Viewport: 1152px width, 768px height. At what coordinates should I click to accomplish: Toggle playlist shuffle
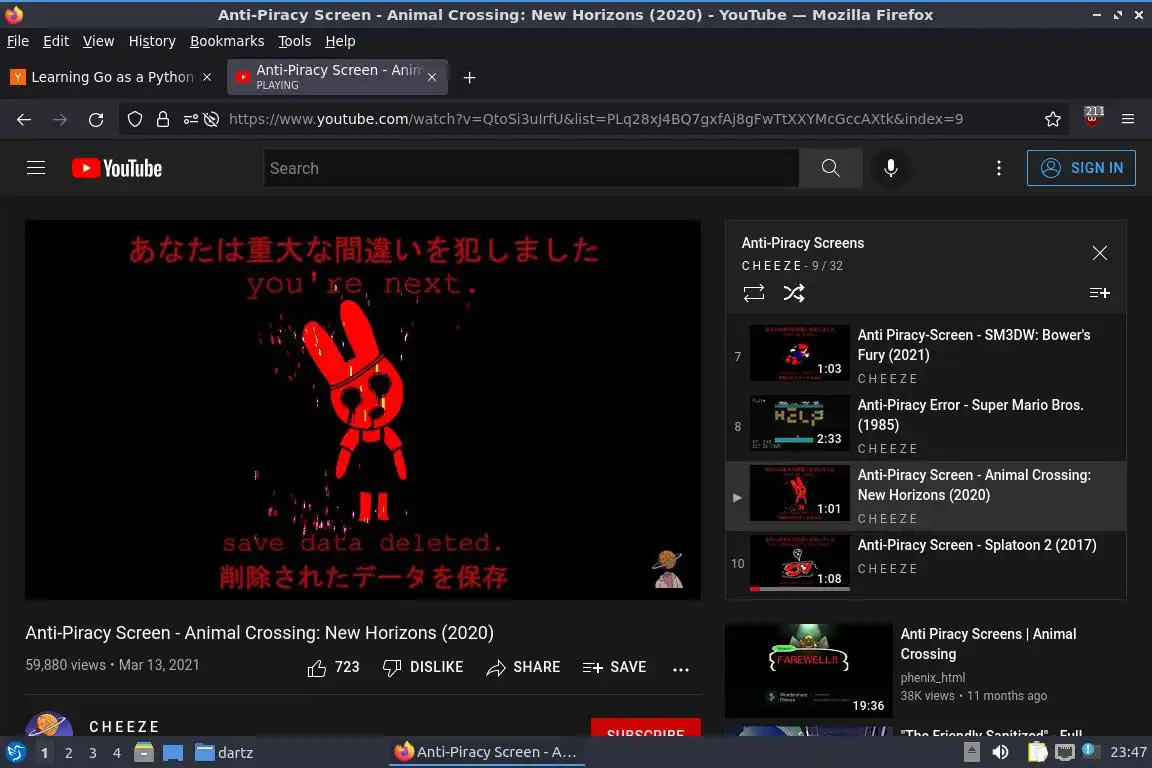tap(793, 293)
